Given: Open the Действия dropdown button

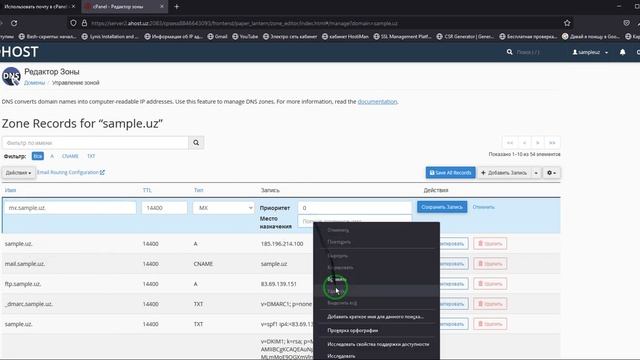Looking at the screenshot, I should pos(18,173).
